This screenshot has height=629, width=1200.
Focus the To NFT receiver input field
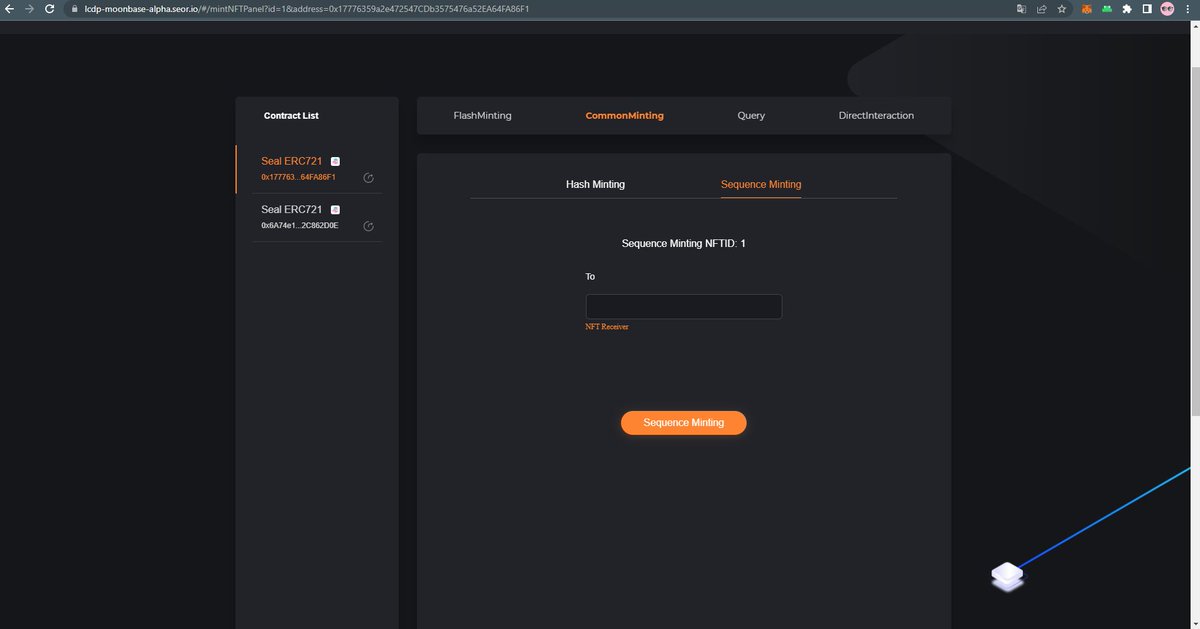684,306
